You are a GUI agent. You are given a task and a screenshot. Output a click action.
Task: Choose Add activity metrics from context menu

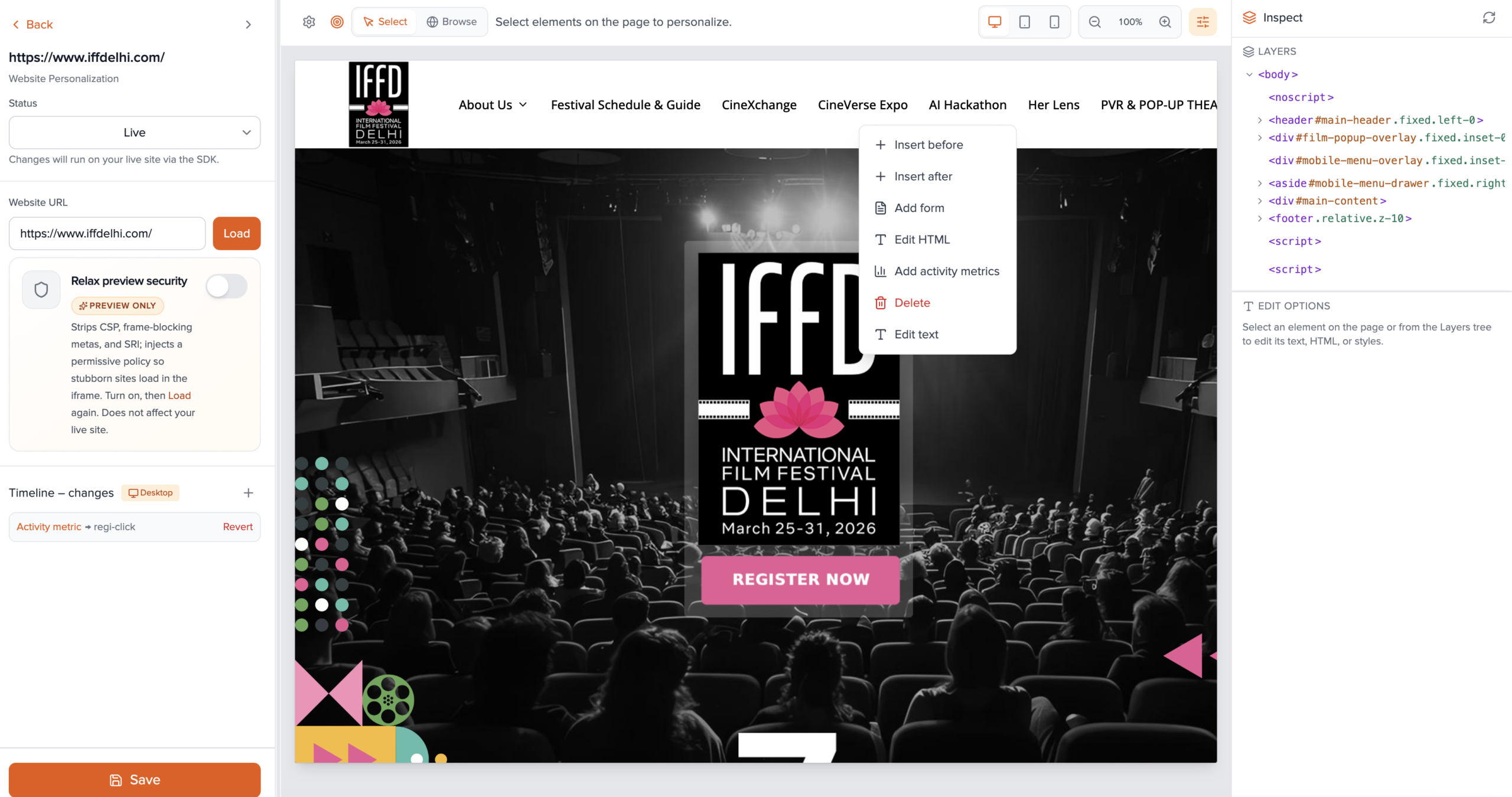pyautogui.click(x=946, y=271)
